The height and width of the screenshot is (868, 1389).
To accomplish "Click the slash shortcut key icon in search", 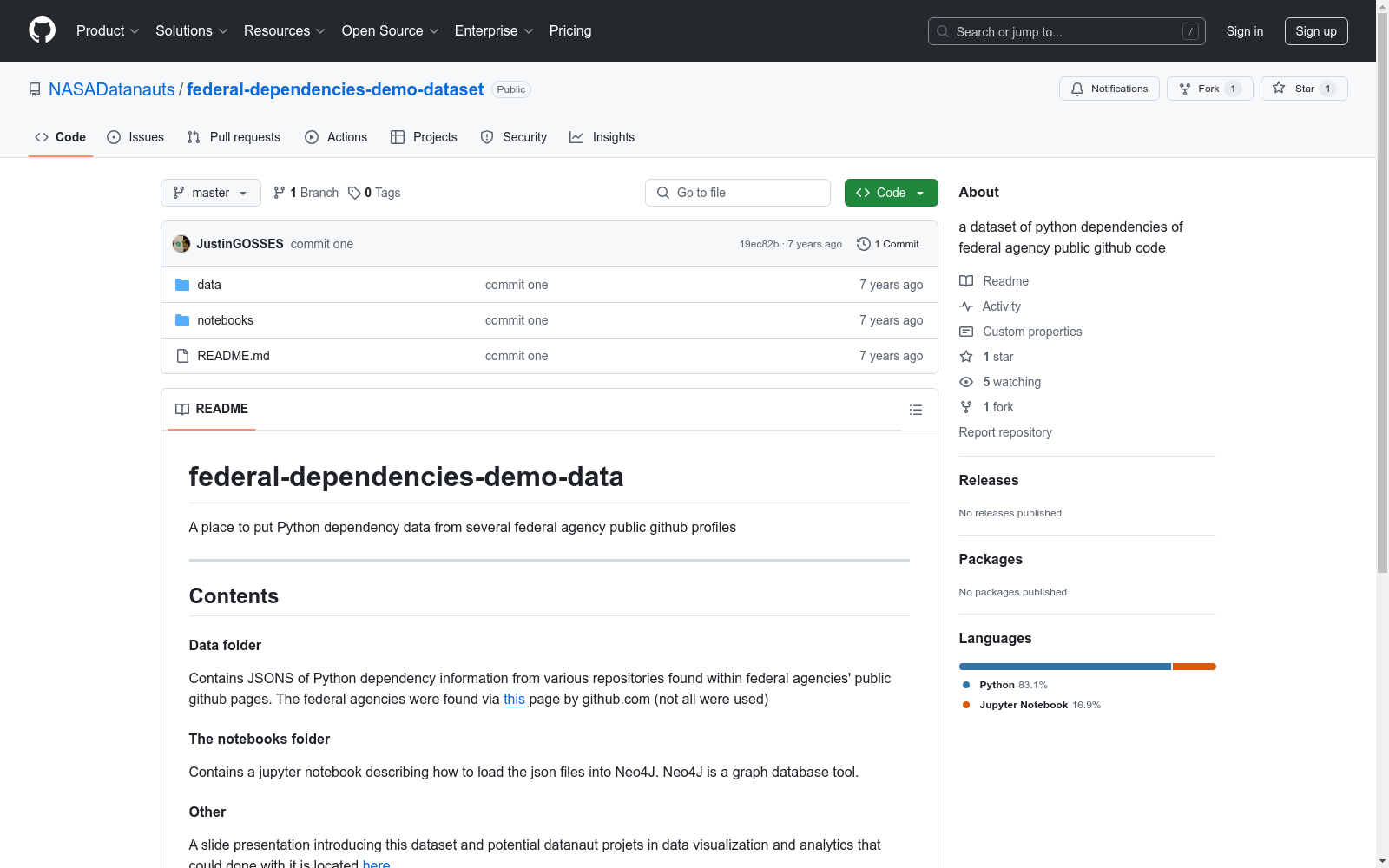I will 1190,31.
